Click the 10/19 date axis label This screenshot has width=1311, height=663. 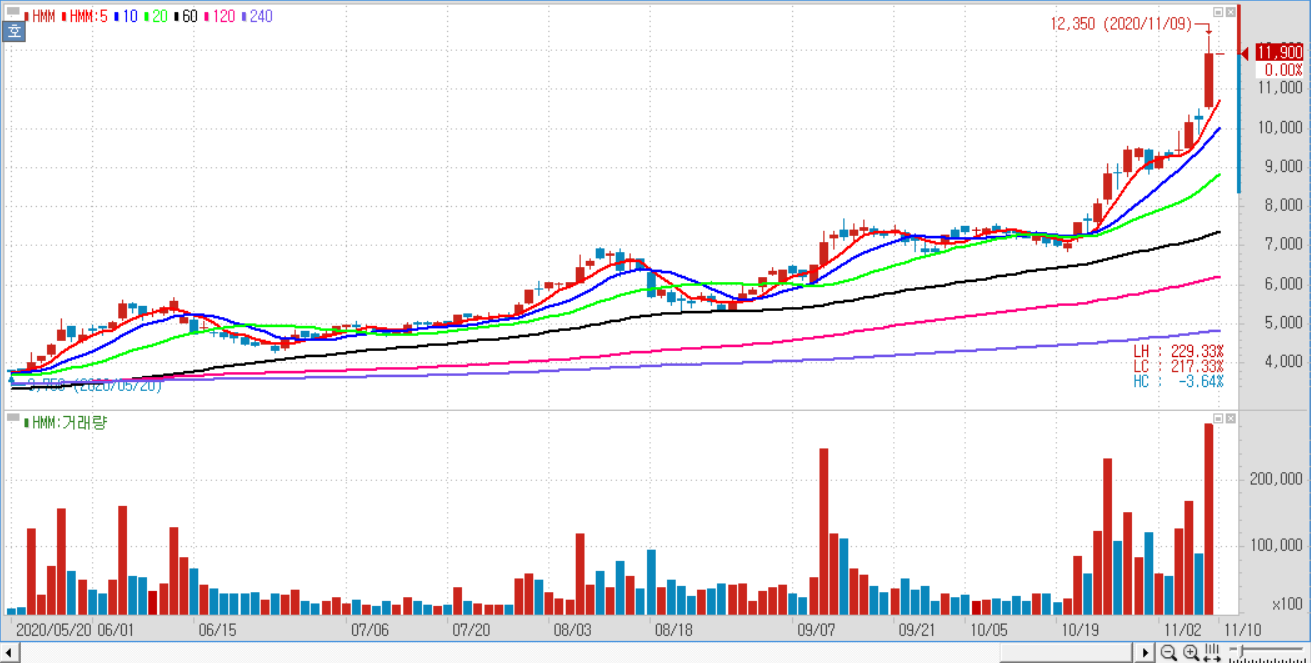(1080, 630)
